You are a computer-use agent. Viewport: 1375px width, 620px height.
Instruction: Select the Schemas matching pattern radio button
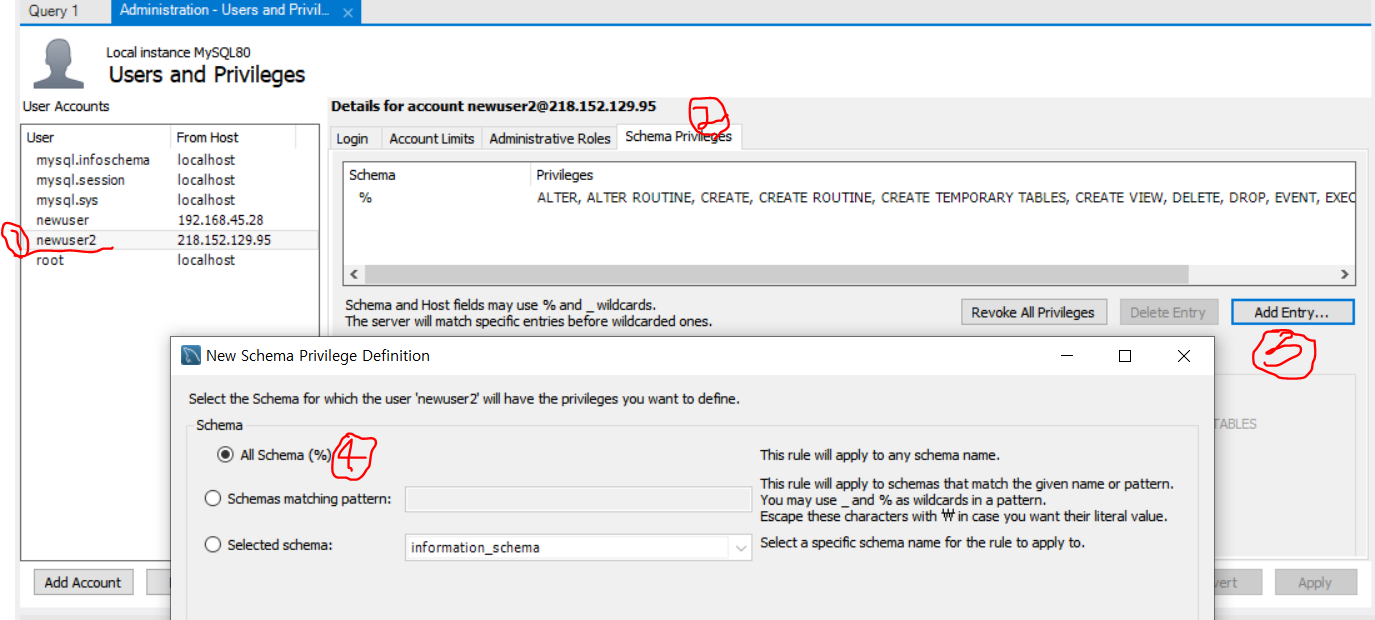(212, 498)
